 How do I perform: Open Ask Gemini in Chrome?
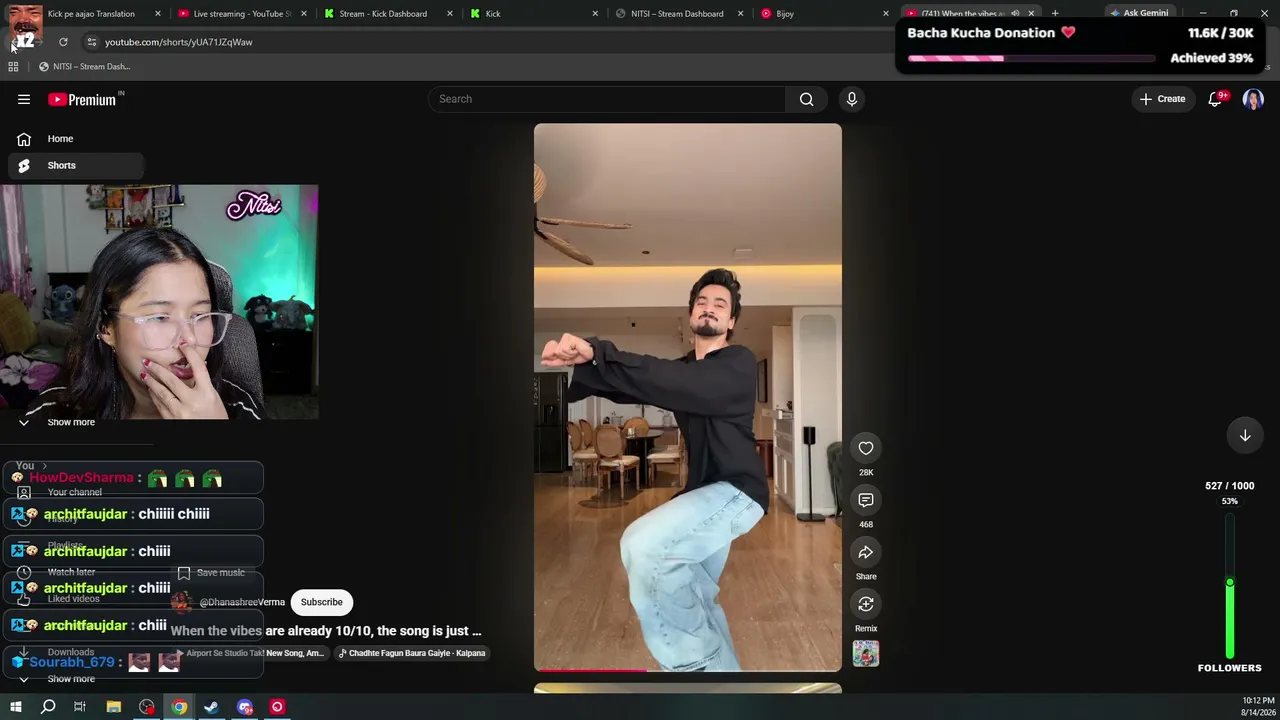coord(1139,14)
